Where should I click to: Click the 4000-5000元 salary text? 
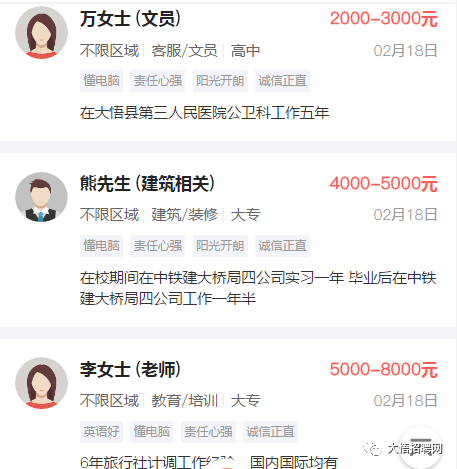click(384, 183)
